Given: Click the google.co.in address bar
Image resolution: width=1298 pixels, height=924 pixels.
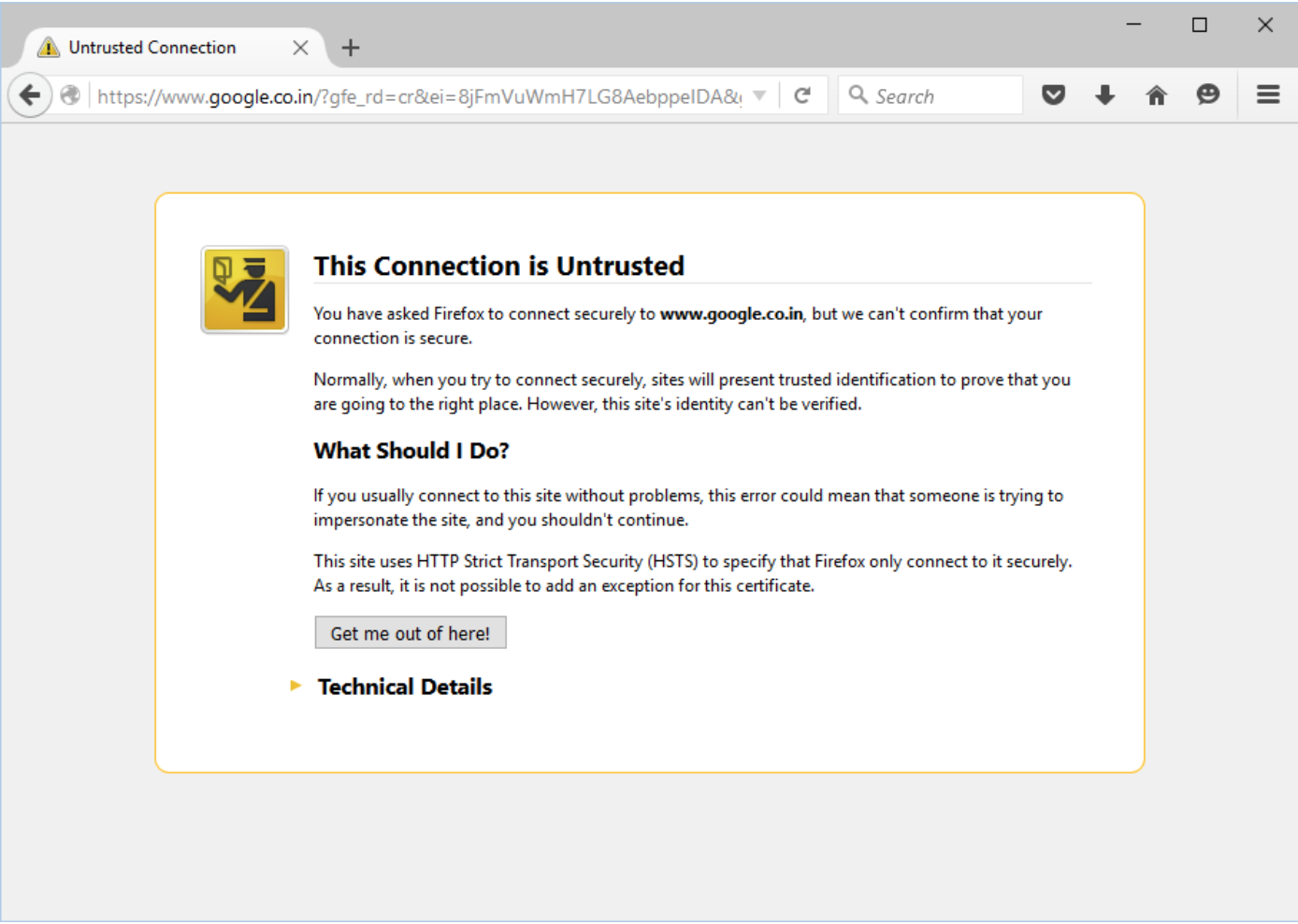Looking at the screenshot, I should click(419, 96).
